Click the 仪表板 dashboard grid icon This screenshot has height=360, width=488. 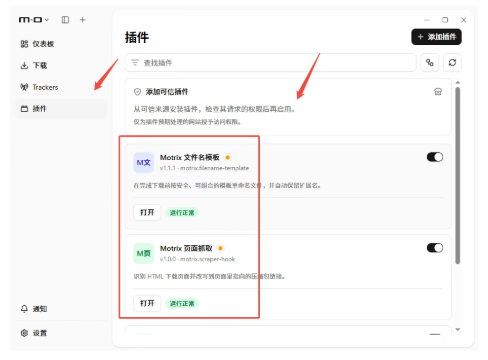[24, 44]
